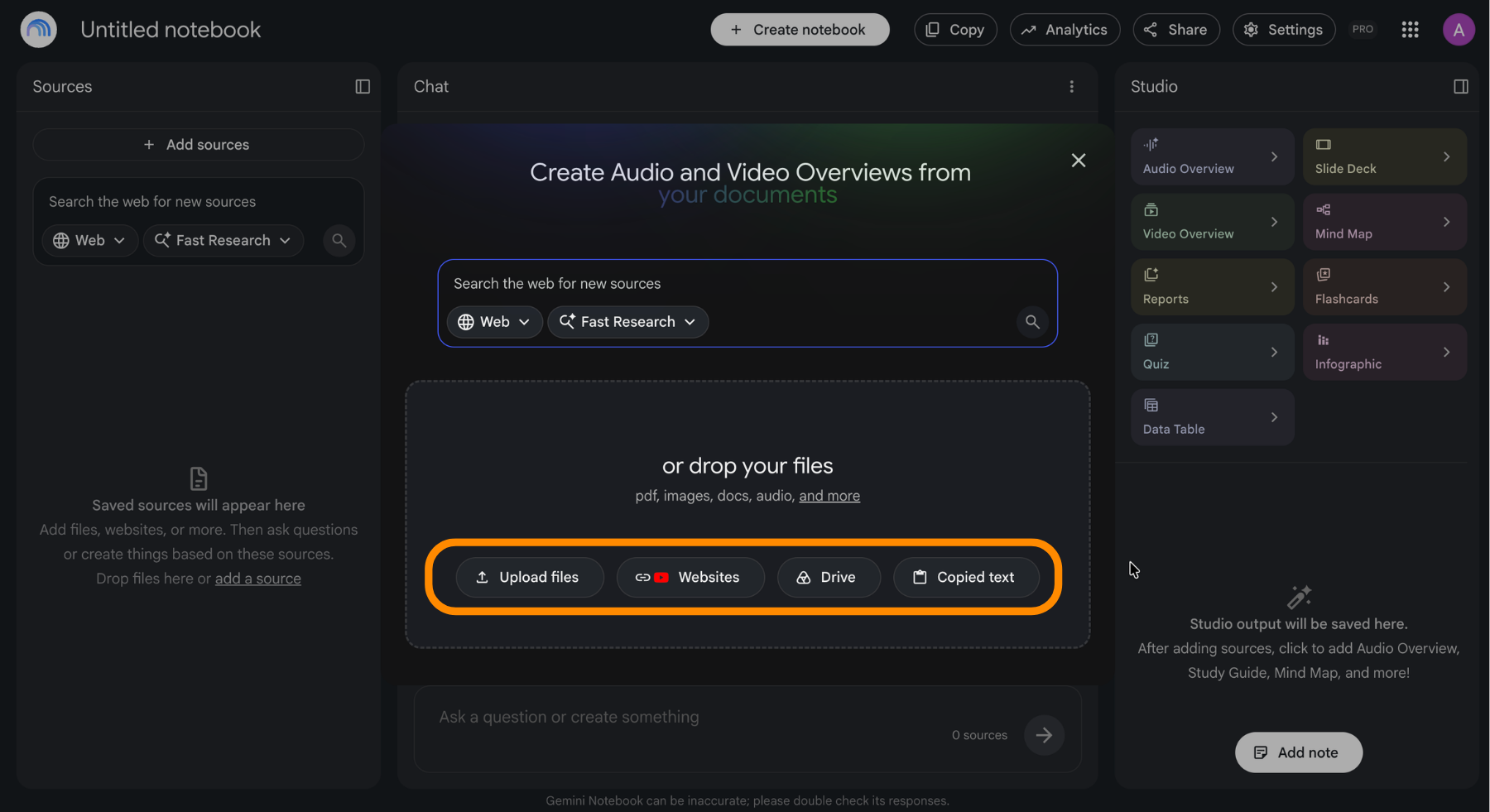1490x812 pixels.
Task: Click the Mind Map icon
Action: point(1323,209)
